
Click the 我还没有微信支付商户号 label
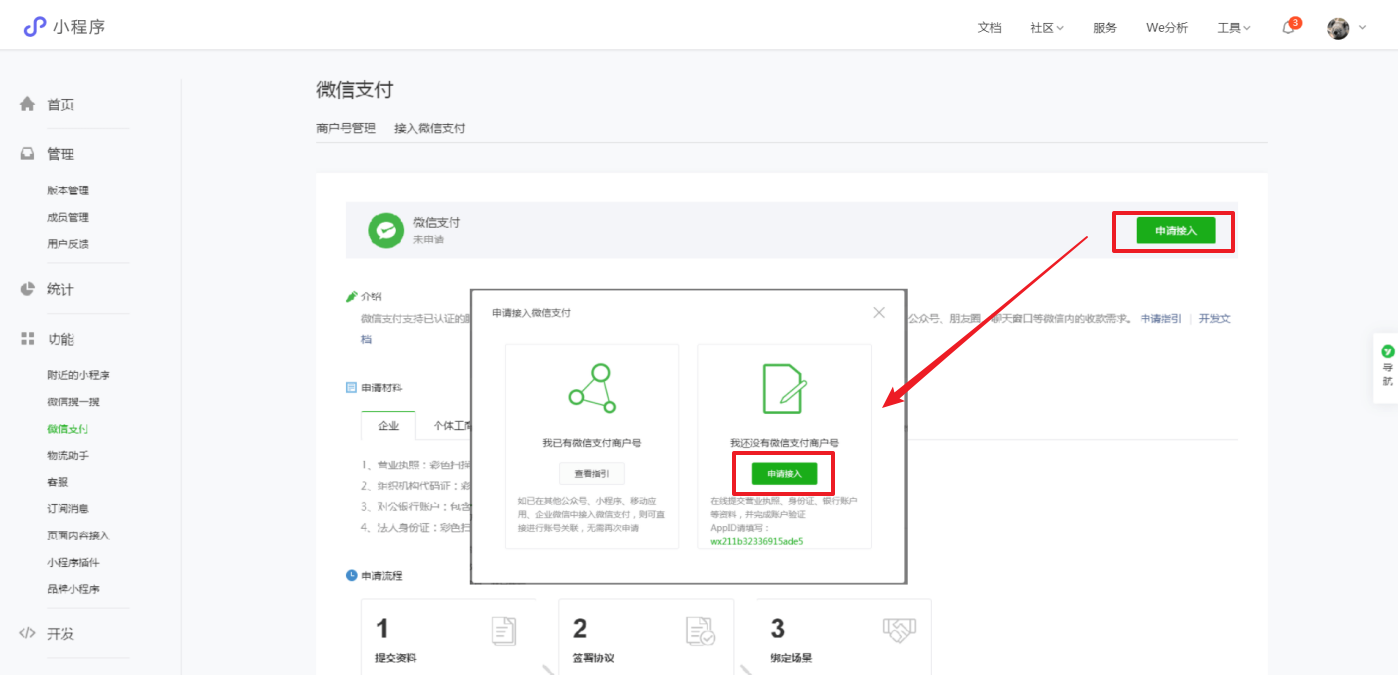(784, 442)
